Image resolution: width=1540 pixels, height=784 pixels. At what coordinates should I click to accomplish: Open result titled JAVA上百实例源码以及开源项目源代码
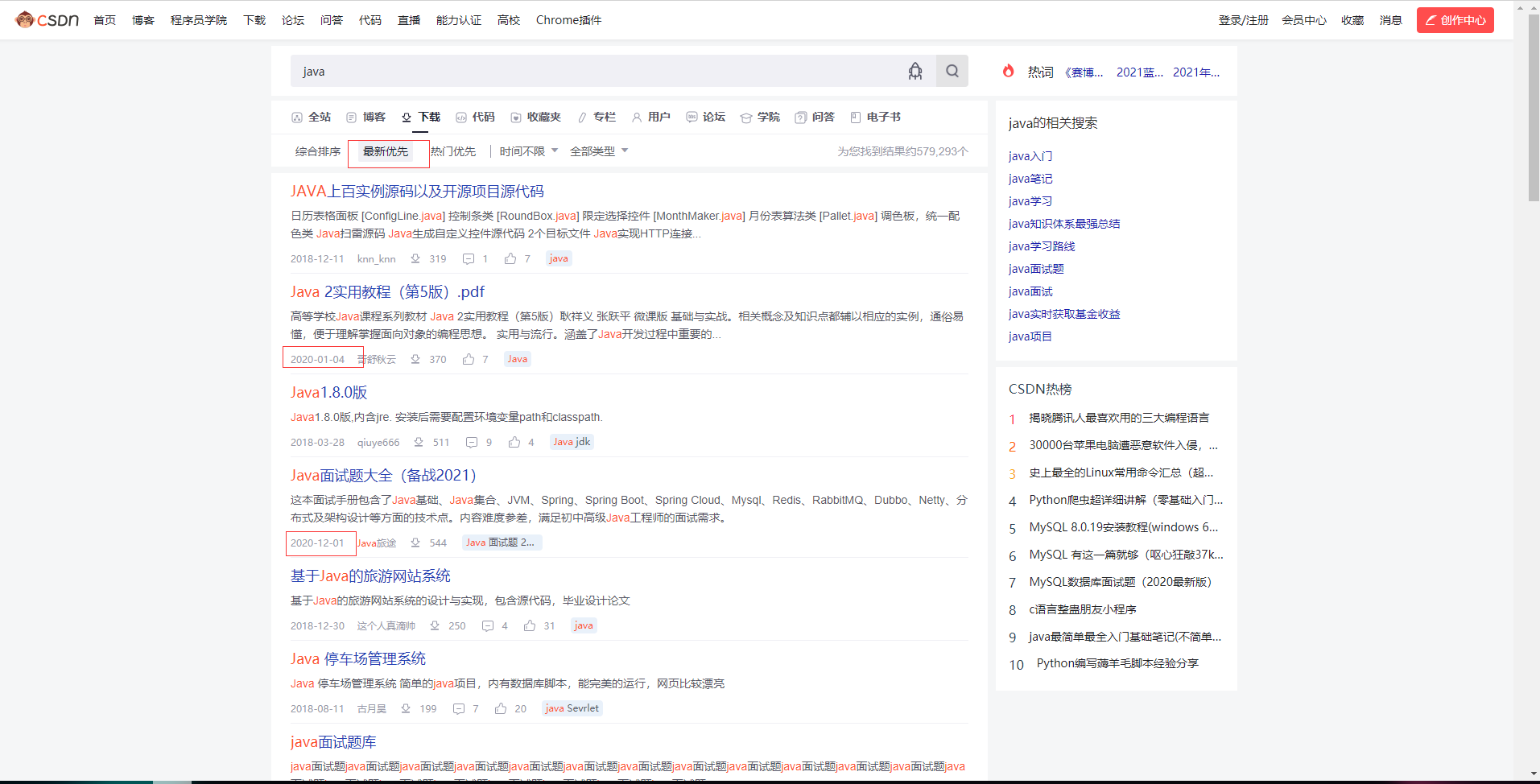[417, 192]
